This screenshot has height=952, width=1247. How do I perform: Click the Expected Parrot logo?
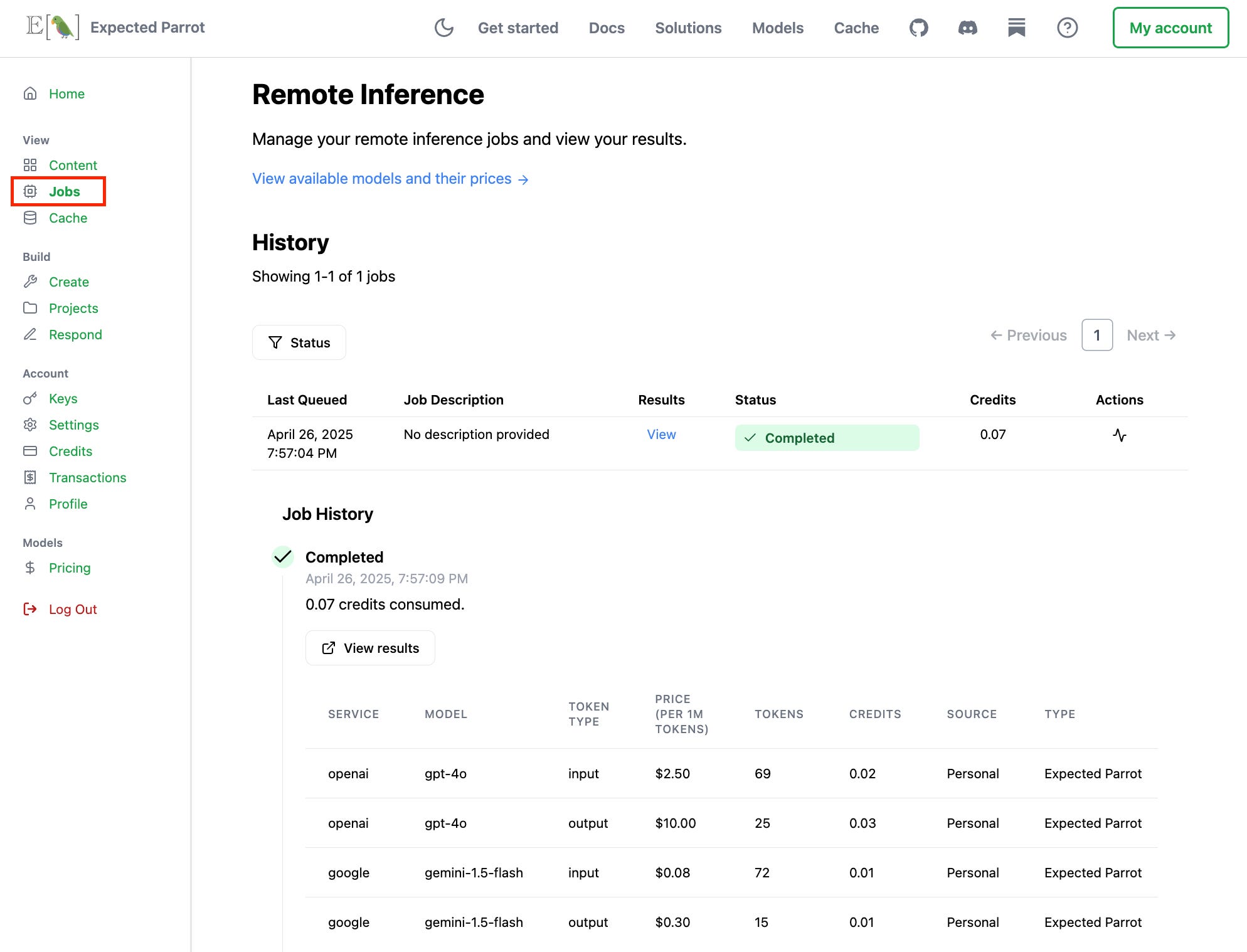pyautogui.click(x=53, y=28)
